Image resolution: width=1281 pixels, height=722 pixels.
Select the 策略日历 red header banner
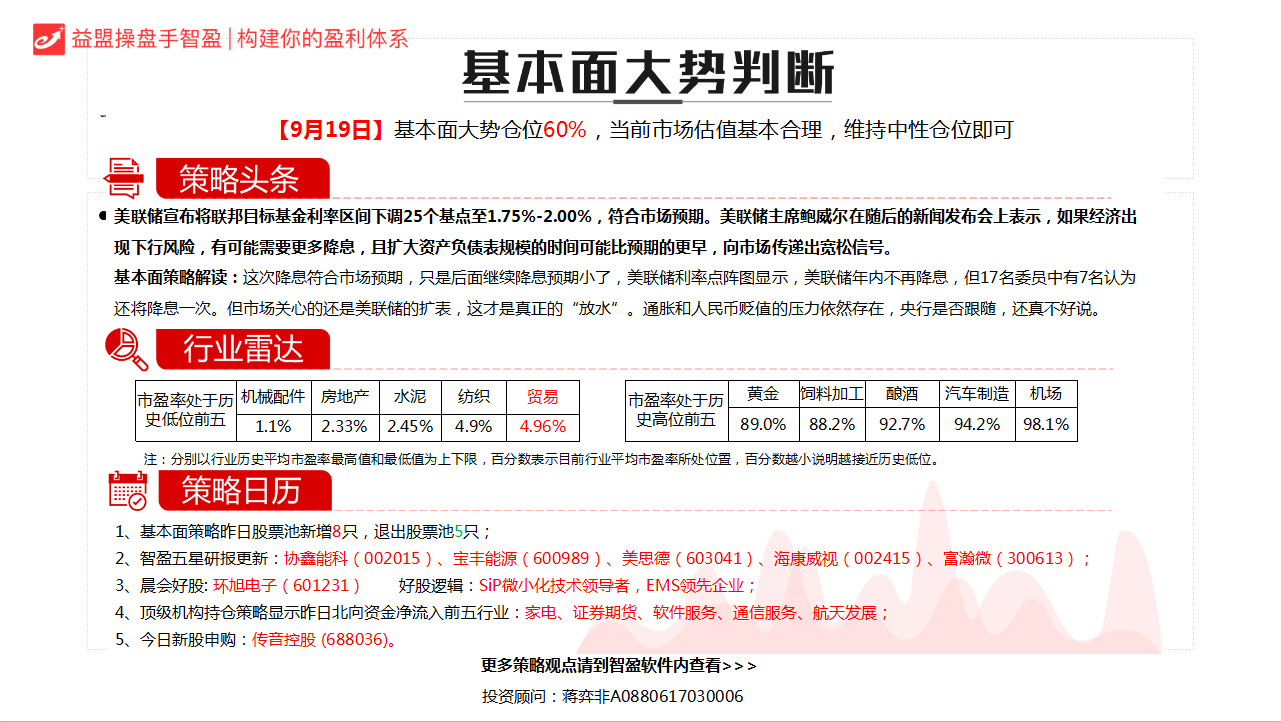coord(241,490)
